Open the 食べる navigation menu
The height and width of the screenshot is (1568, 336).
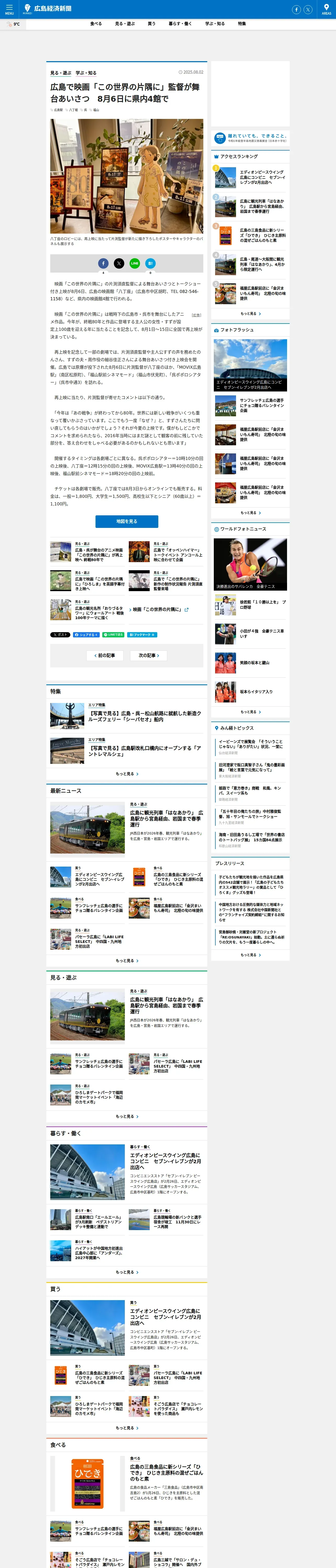click(96, 24)
